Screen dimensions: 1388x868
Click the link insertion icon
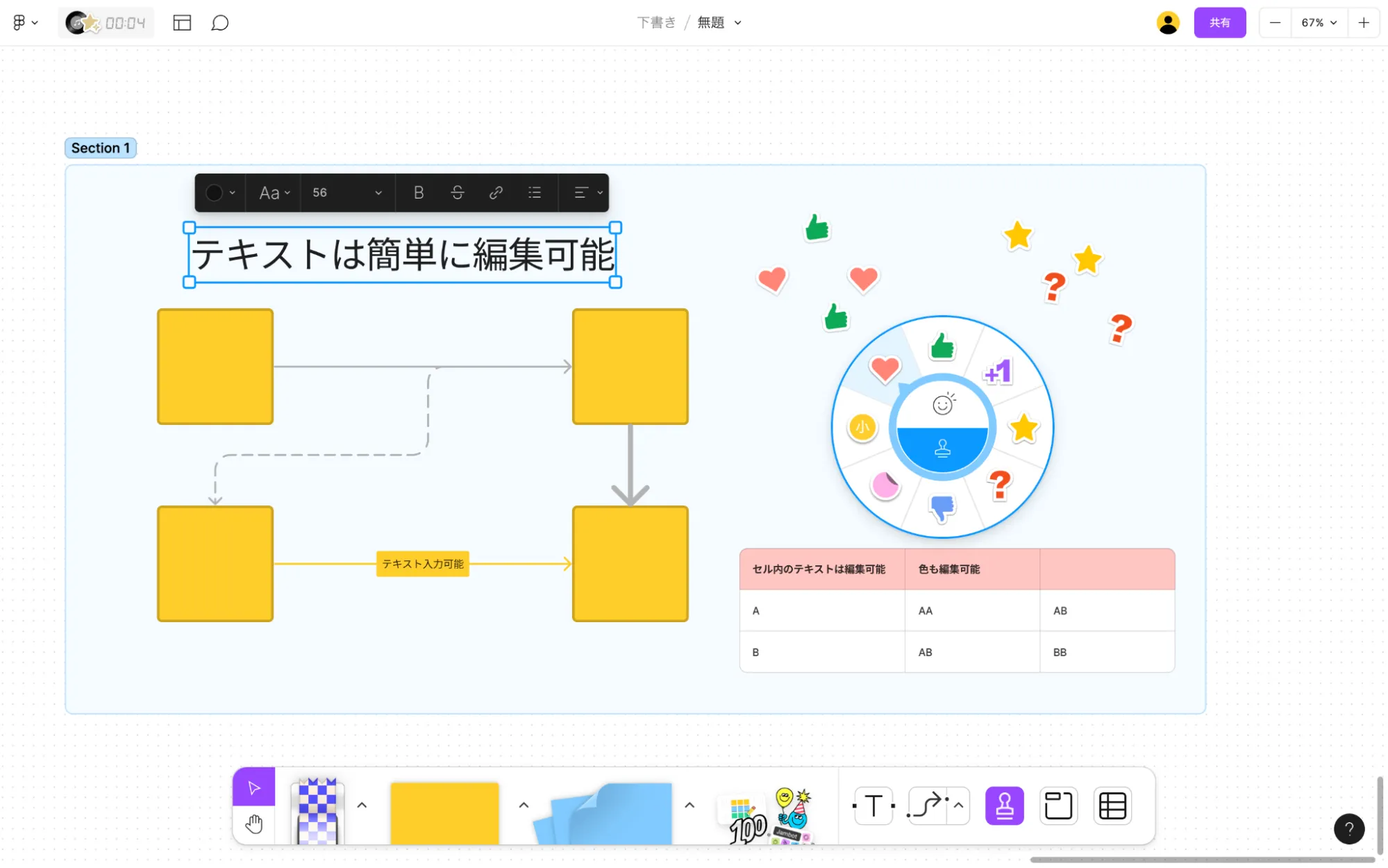point(495,192)
